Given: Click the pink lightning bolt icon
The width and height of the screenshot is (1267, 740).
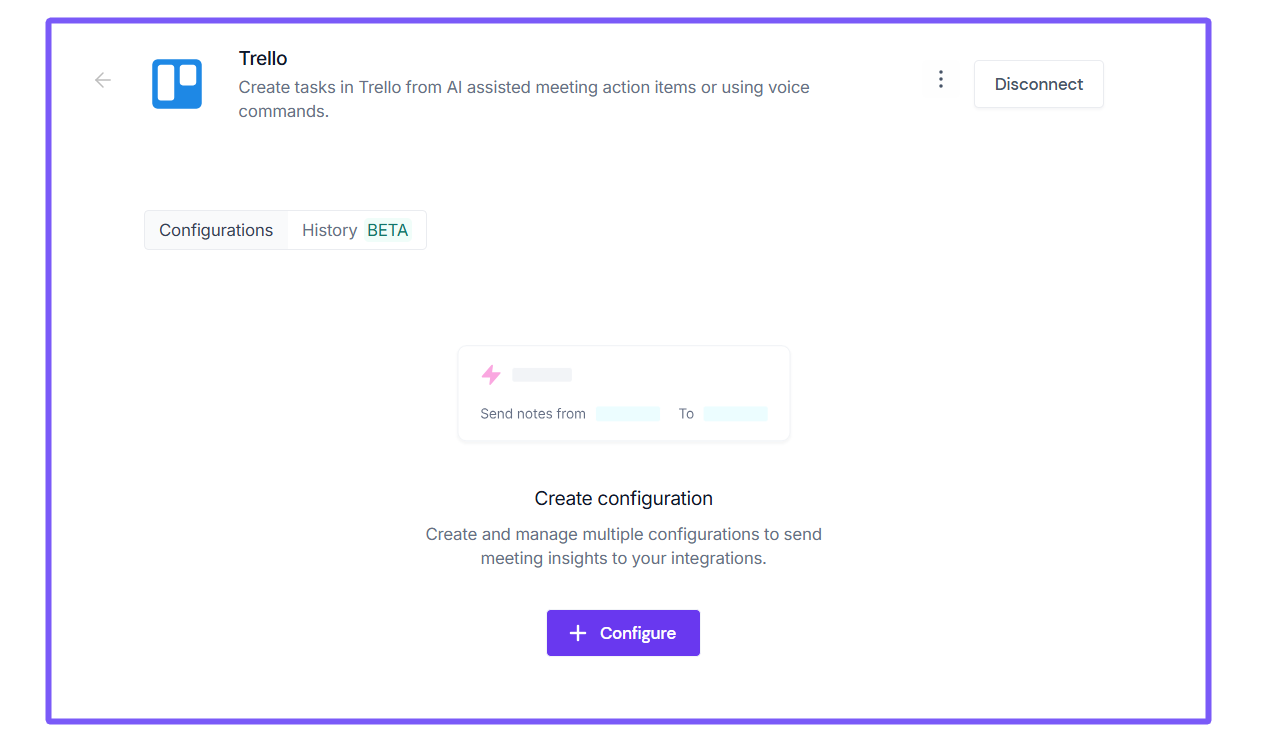Looking at the screenshot, I should point(491,375).
